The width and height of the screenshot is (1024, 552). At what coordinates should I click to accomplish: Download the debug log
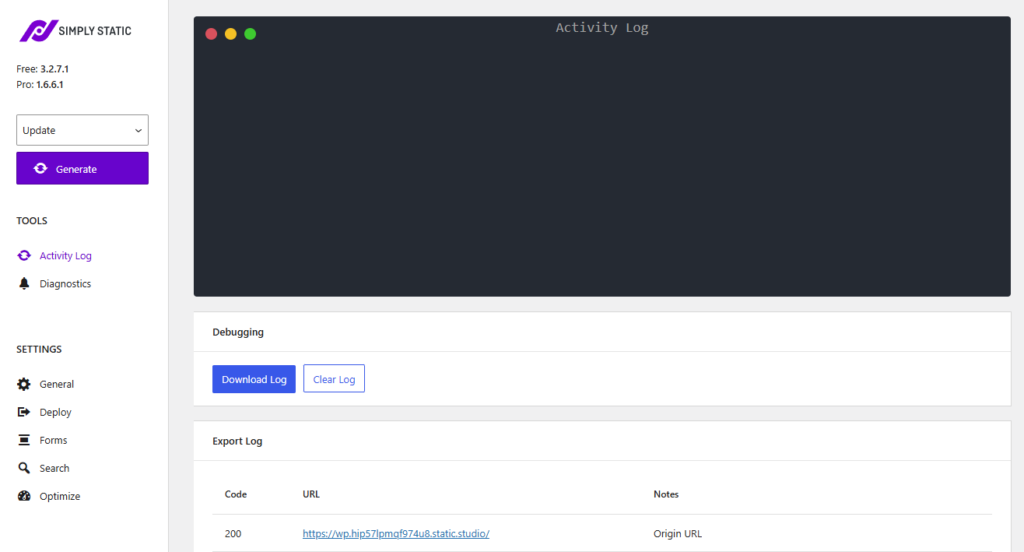point(254,379)
